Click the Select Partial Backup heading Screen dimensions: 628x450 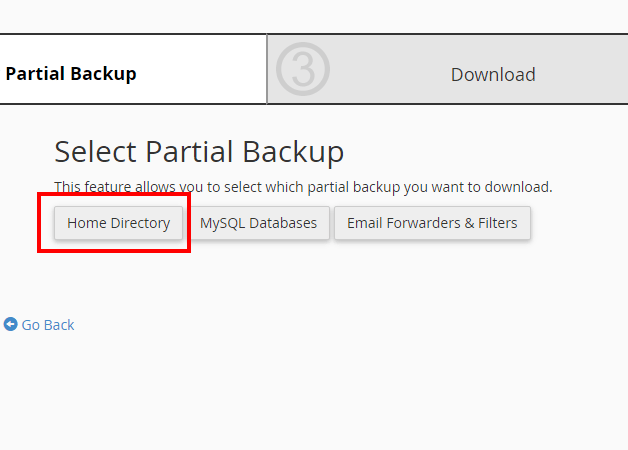coord(199,152)
